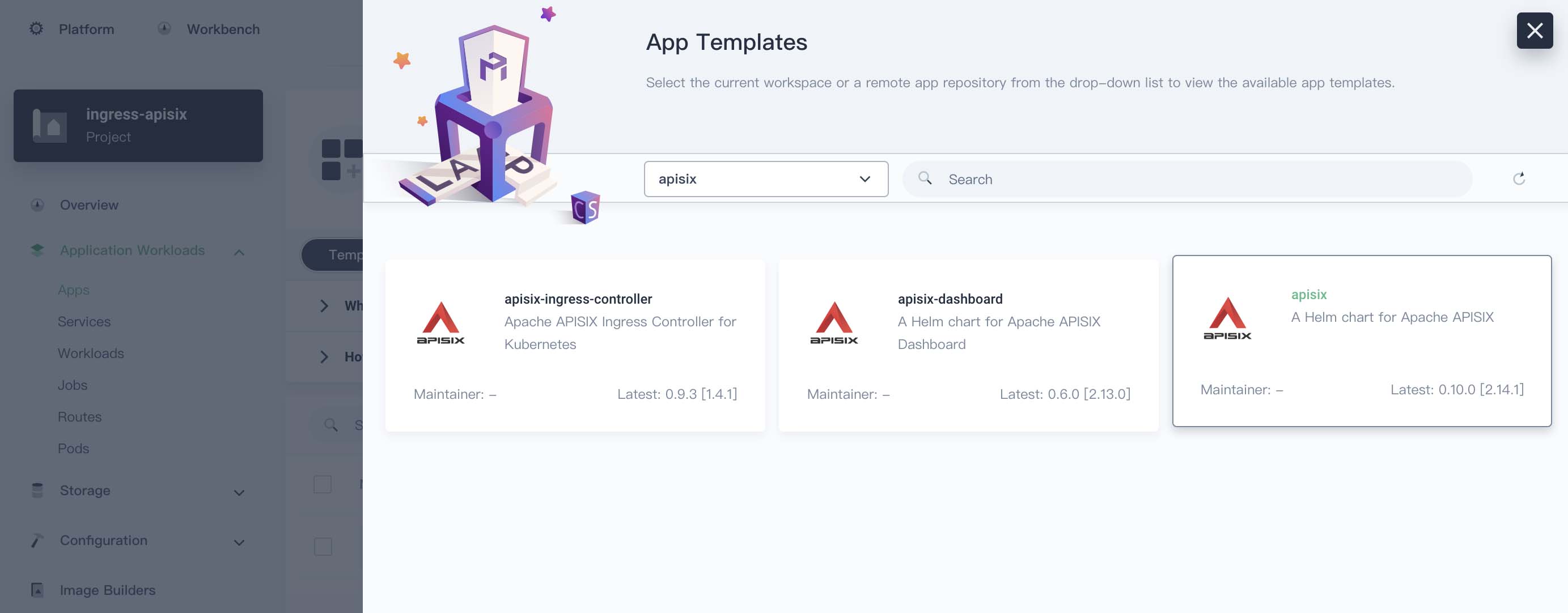Click the apisix-dashboard APISIX logo
The image size is (1568, 613).
coord(833,323)
